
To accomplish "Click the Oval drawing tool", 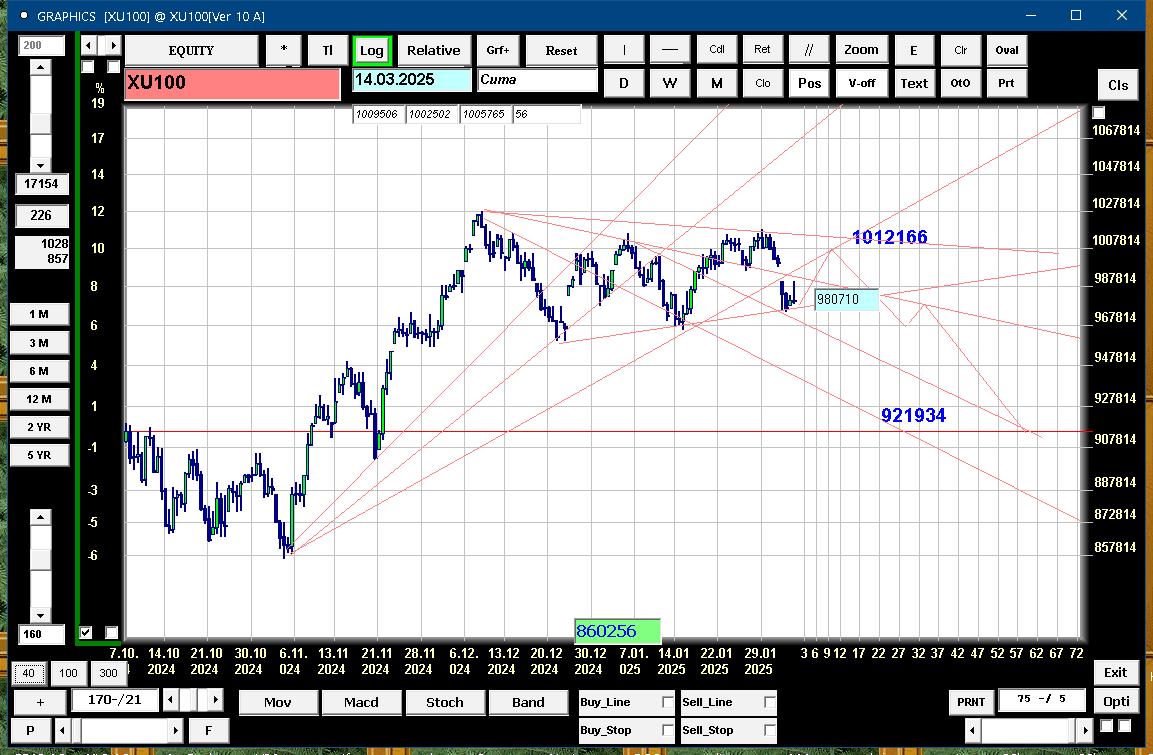I will click(x=1007, y=50).
